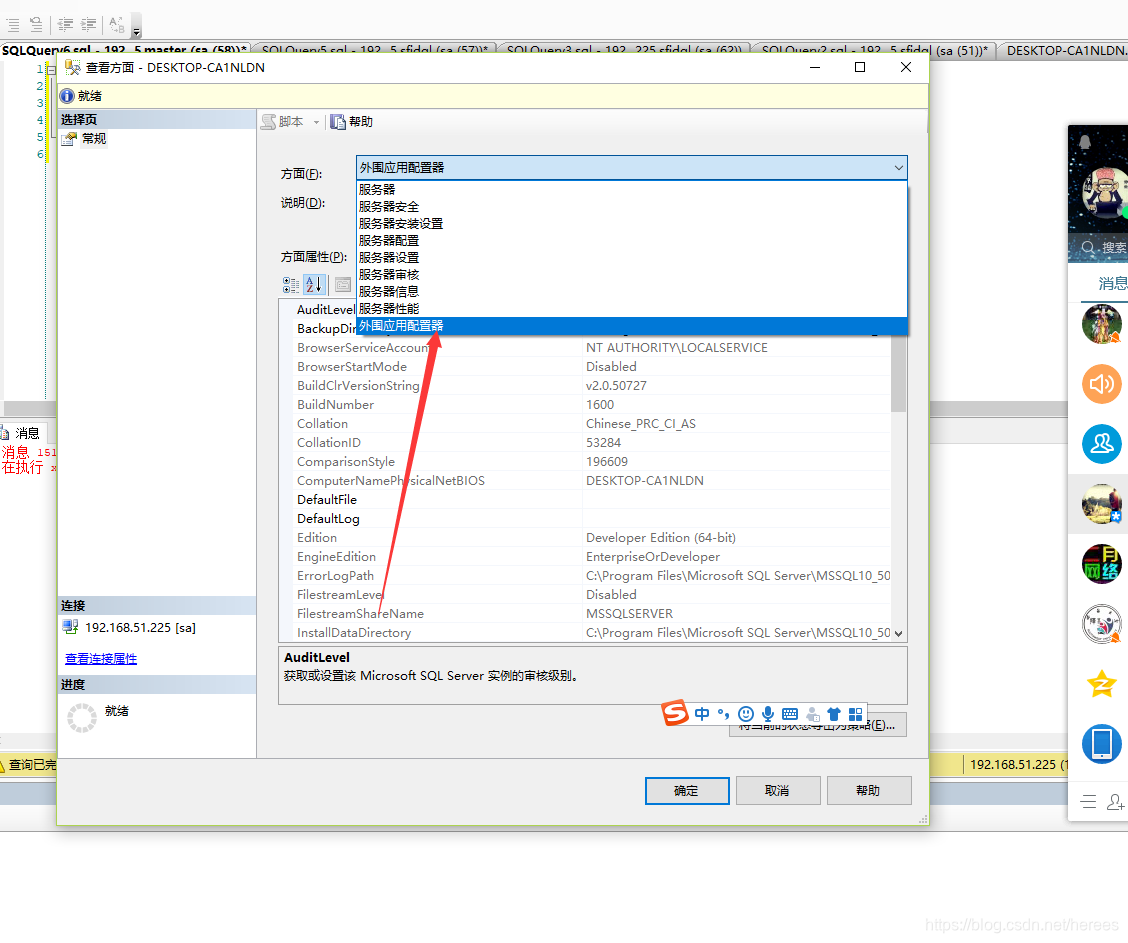This screenshot has width=1128, height=943.
Task: Open the dropdown arrow next to 脚本
Action: pyautogui.click(x=316, y=122)
